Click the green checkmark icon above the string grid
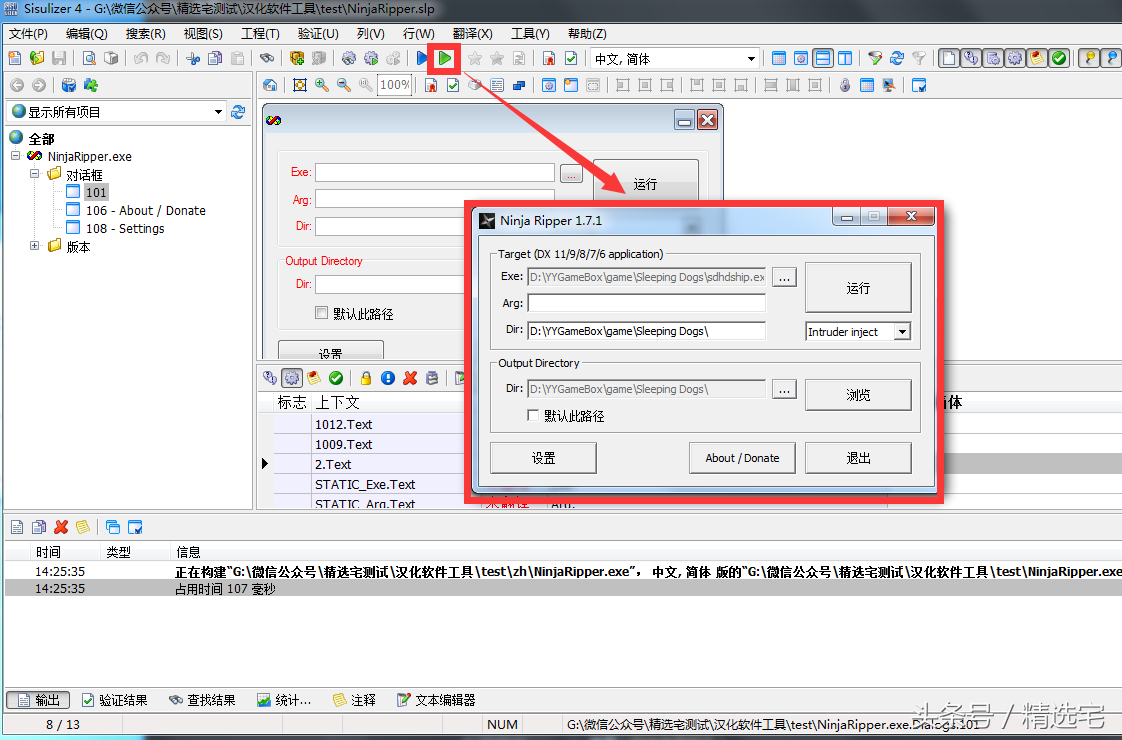Screen dimensions: 1122x740 coord(336,378)
